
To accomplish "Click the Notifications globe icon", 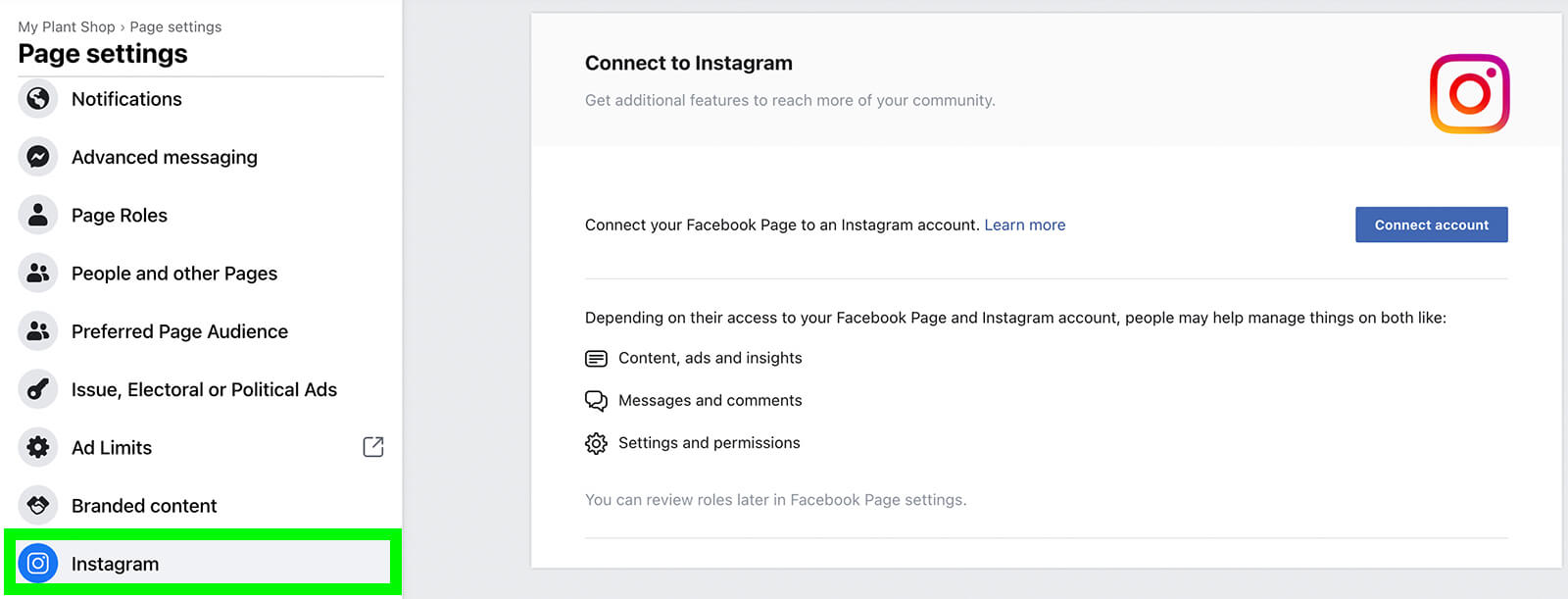I will [38, 99].
